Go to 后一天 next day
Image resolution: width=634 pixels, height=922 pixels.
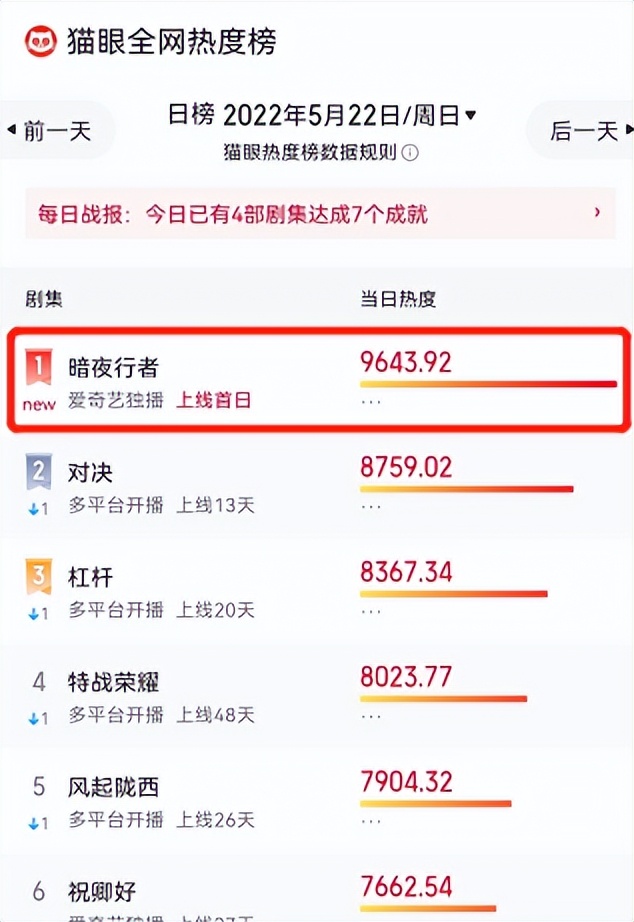click(x=590, y=131)
